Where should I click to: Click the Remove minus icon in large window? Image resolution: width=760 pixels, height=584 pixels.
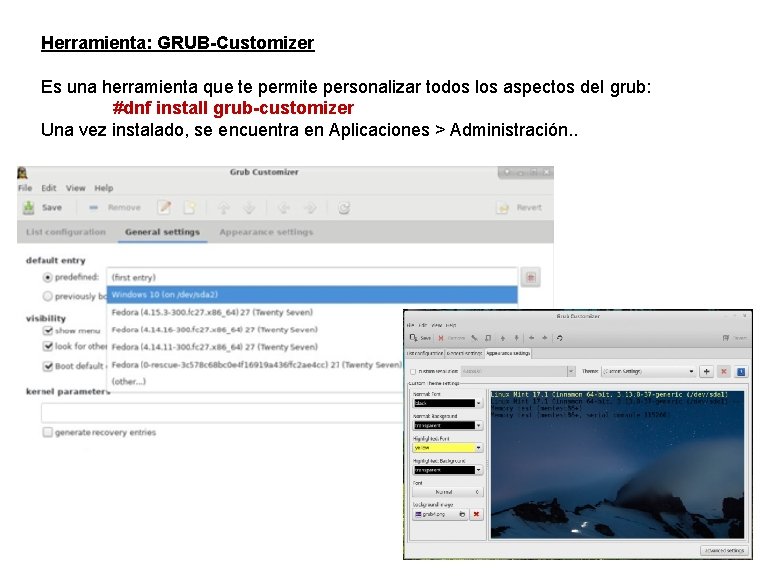pos(94,207)
